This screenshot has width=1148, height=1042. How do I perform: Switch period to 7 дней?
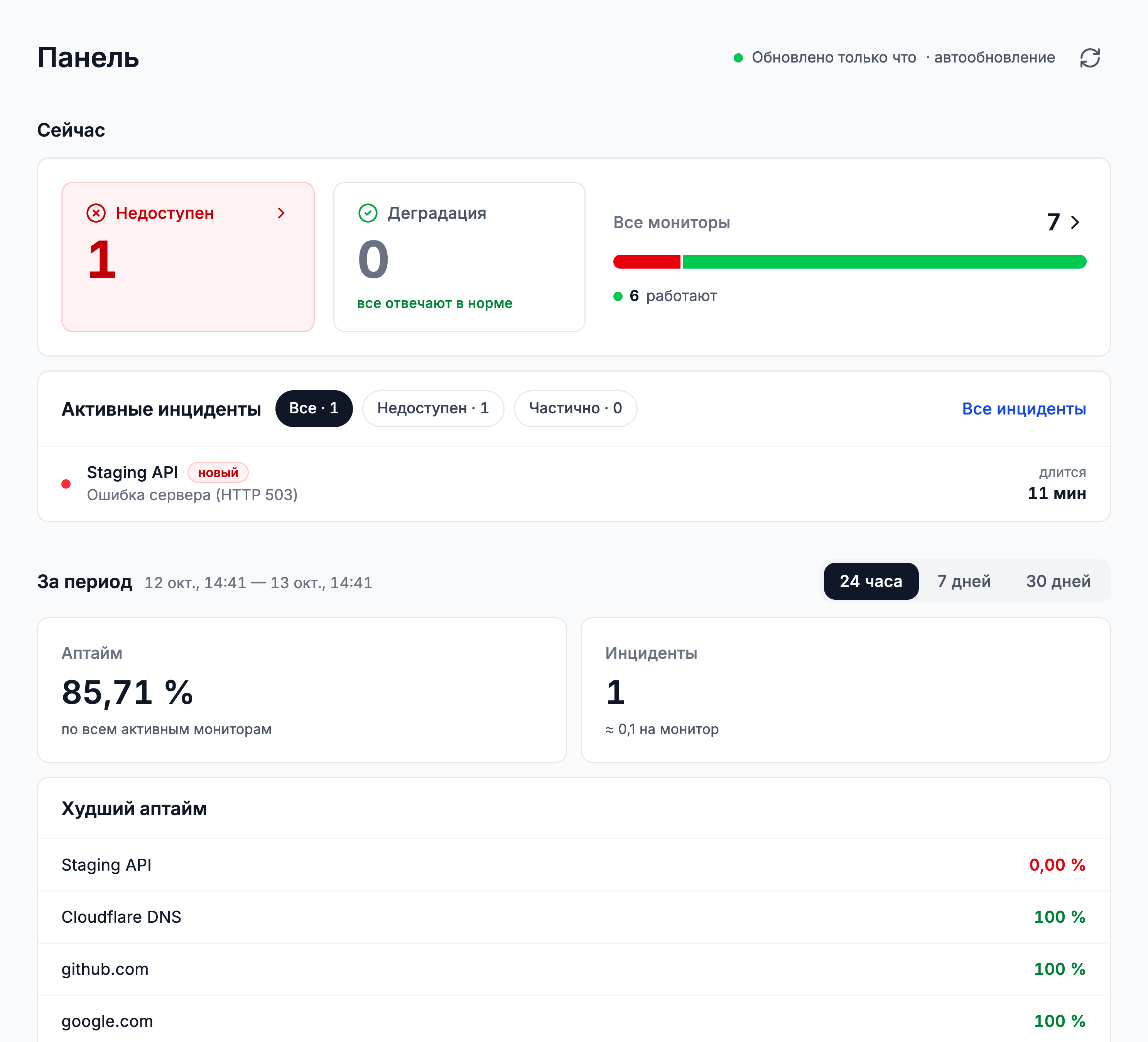(x=964, y=581)
